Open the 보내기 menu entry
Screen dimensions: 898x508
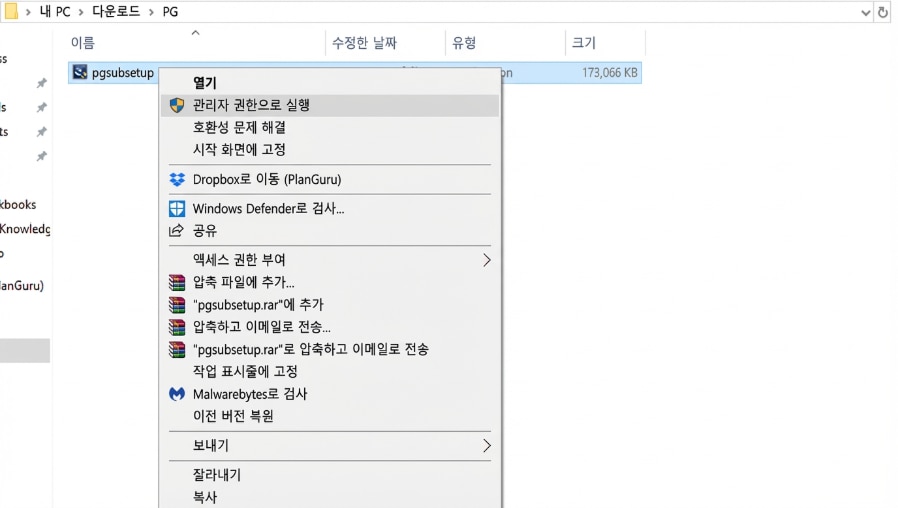pos(330,445)
